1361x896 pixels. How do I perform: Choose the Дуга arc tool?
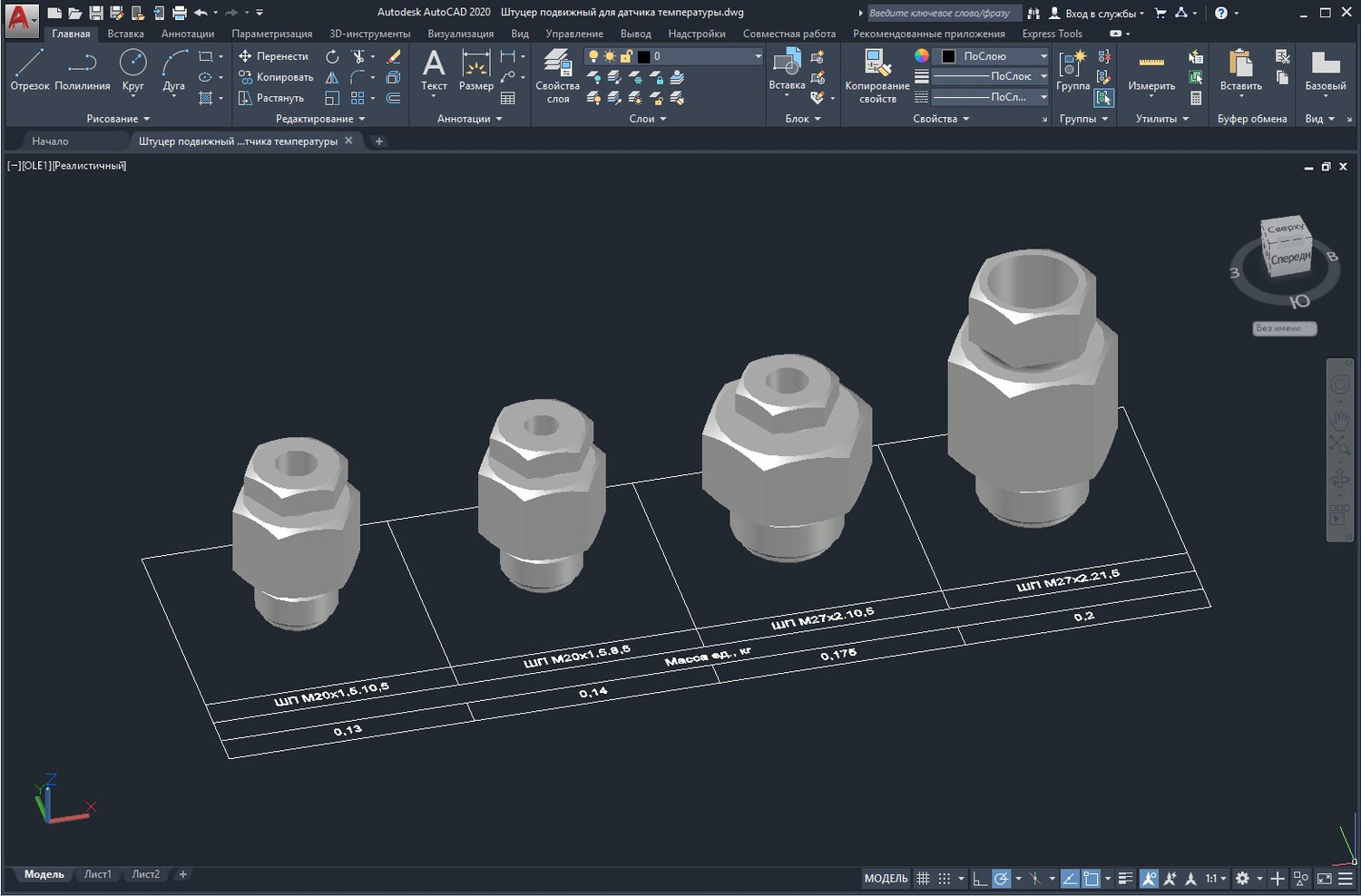pos(173,70)
